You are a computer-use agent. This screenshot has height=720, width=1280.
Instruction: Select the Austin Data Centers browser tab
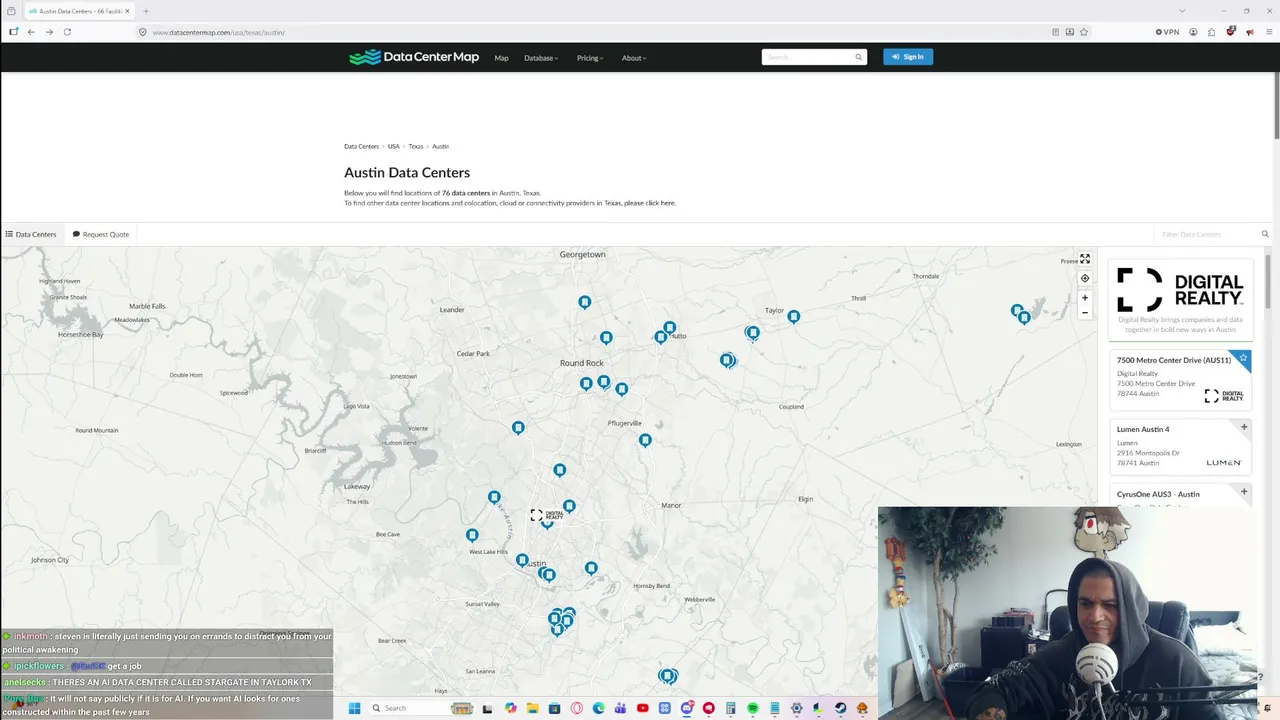tap(78, 11)
